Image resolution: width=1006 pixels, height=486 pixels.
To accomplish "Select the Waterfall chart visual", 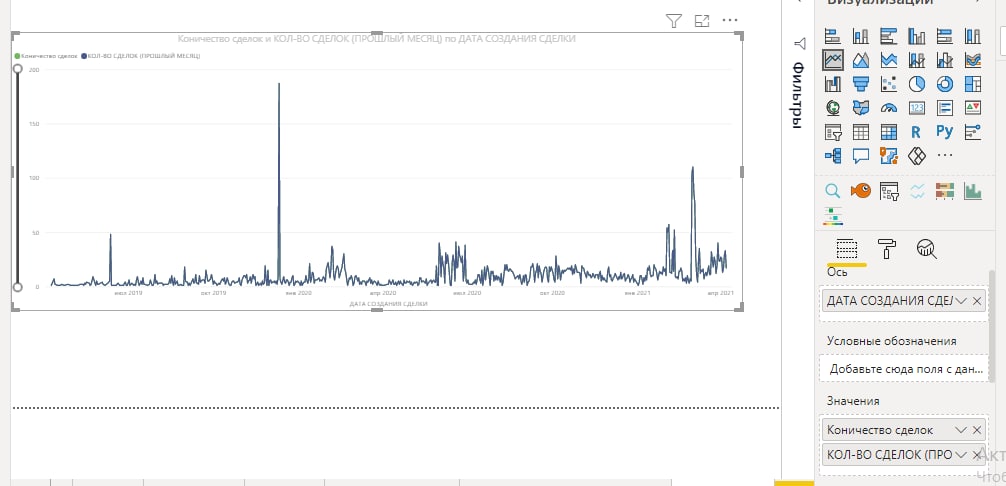I will (833, 83).
